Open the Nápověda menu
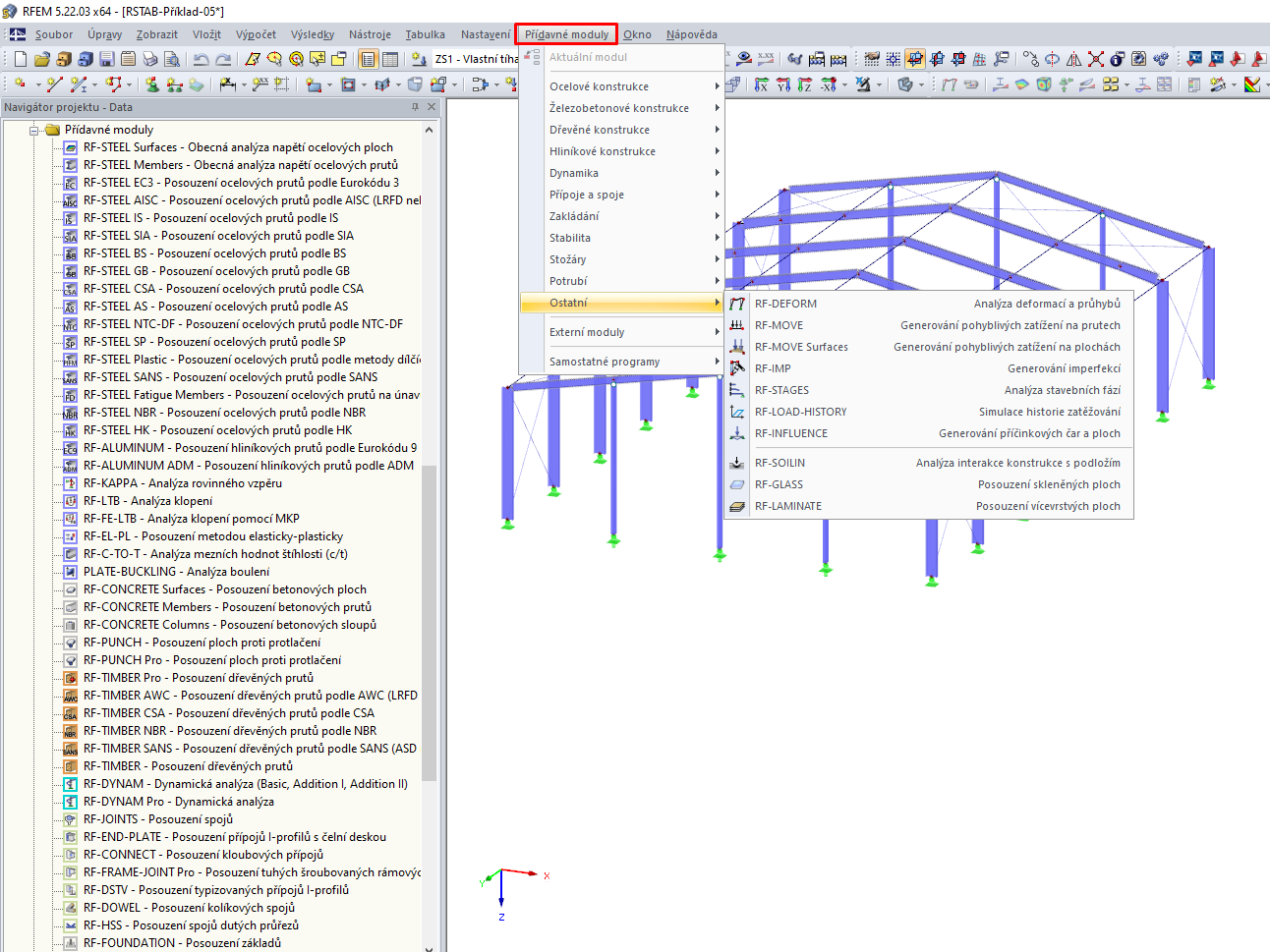The height and width of the screenshot is (952, 1270). pyautogui.click(x=691, y=34)
